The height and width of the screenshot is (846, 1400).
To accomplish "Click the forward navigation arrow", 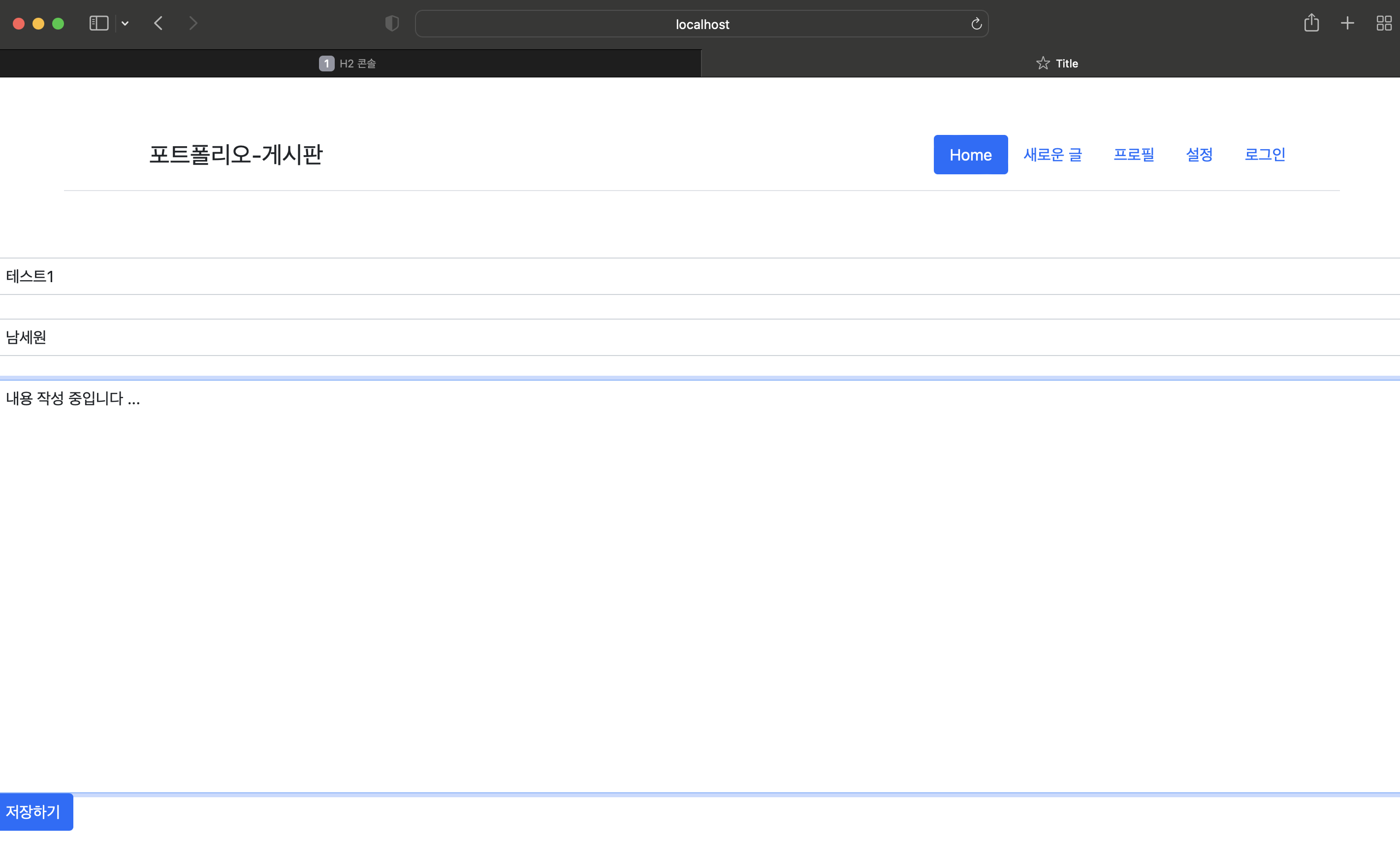I will click(193, 23).
